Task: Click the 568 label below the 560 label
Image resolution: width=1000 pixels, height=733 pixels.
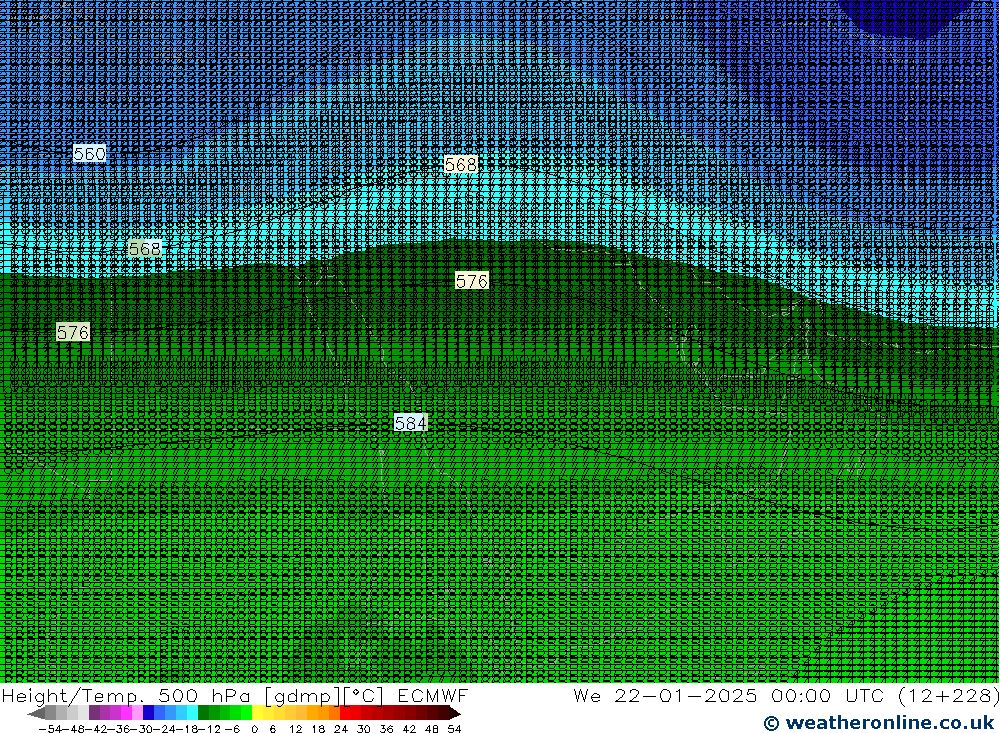Action: [x=145, y=248]
